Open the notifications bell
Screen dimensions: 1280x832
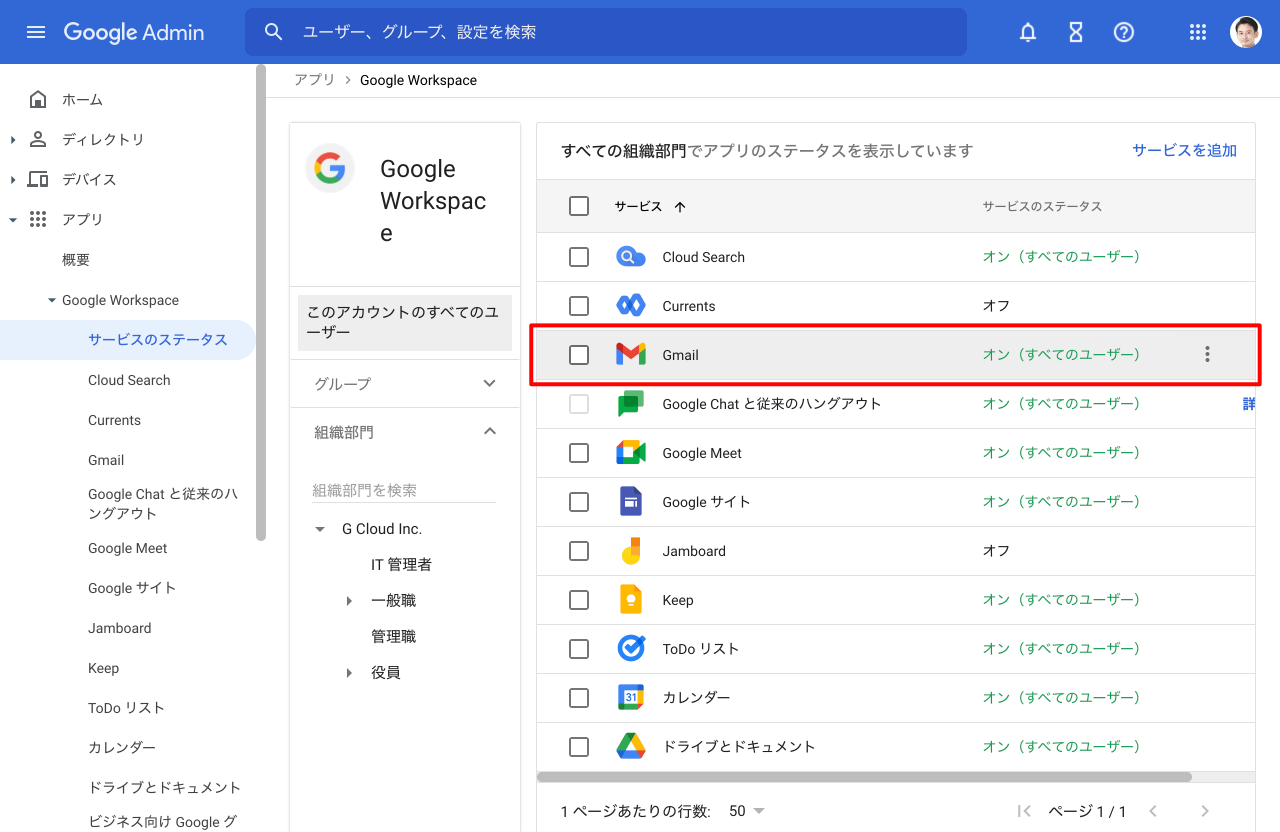(1028, 32)
